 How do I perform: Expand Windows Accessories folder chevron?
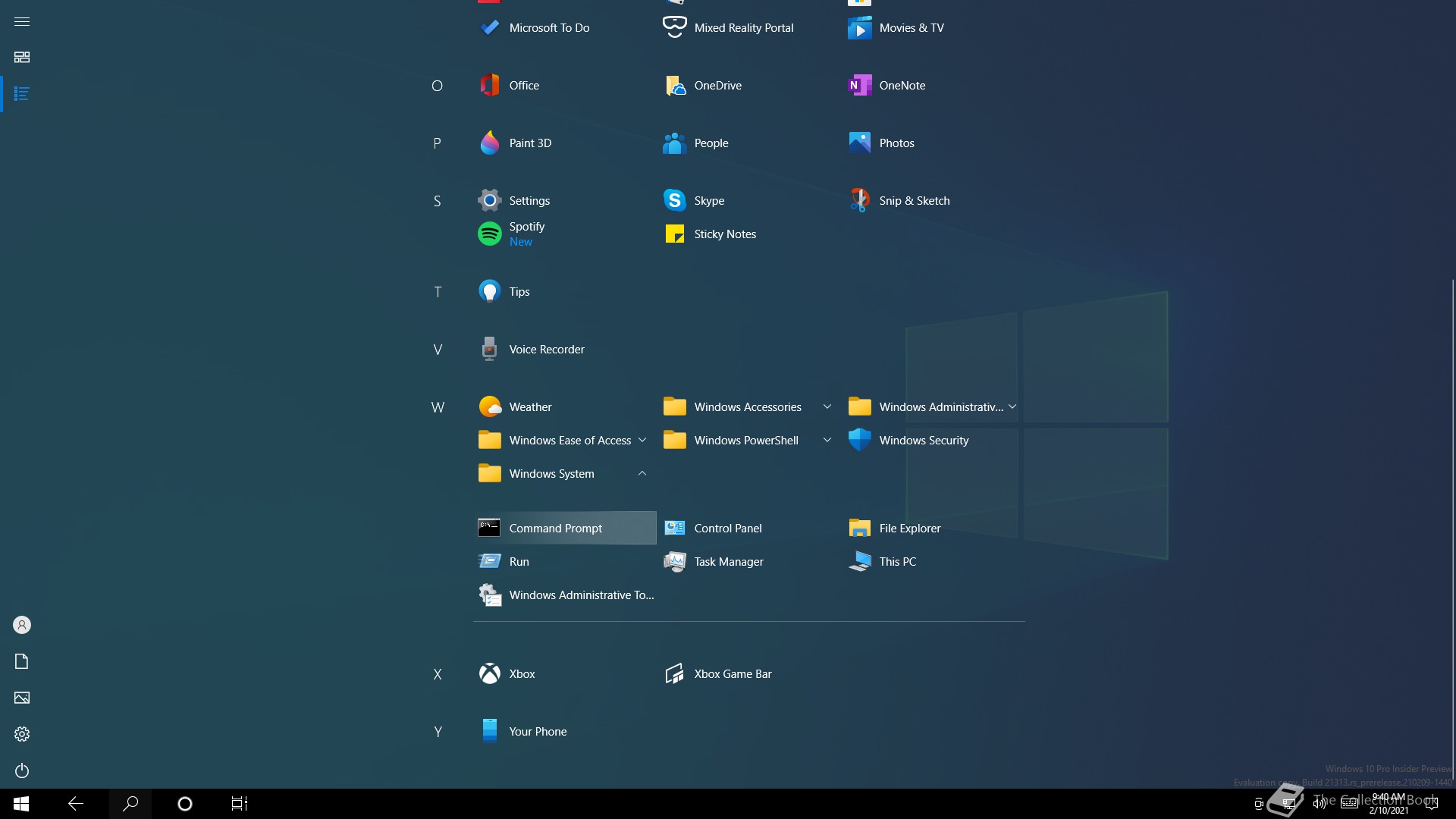coord(827,407)
